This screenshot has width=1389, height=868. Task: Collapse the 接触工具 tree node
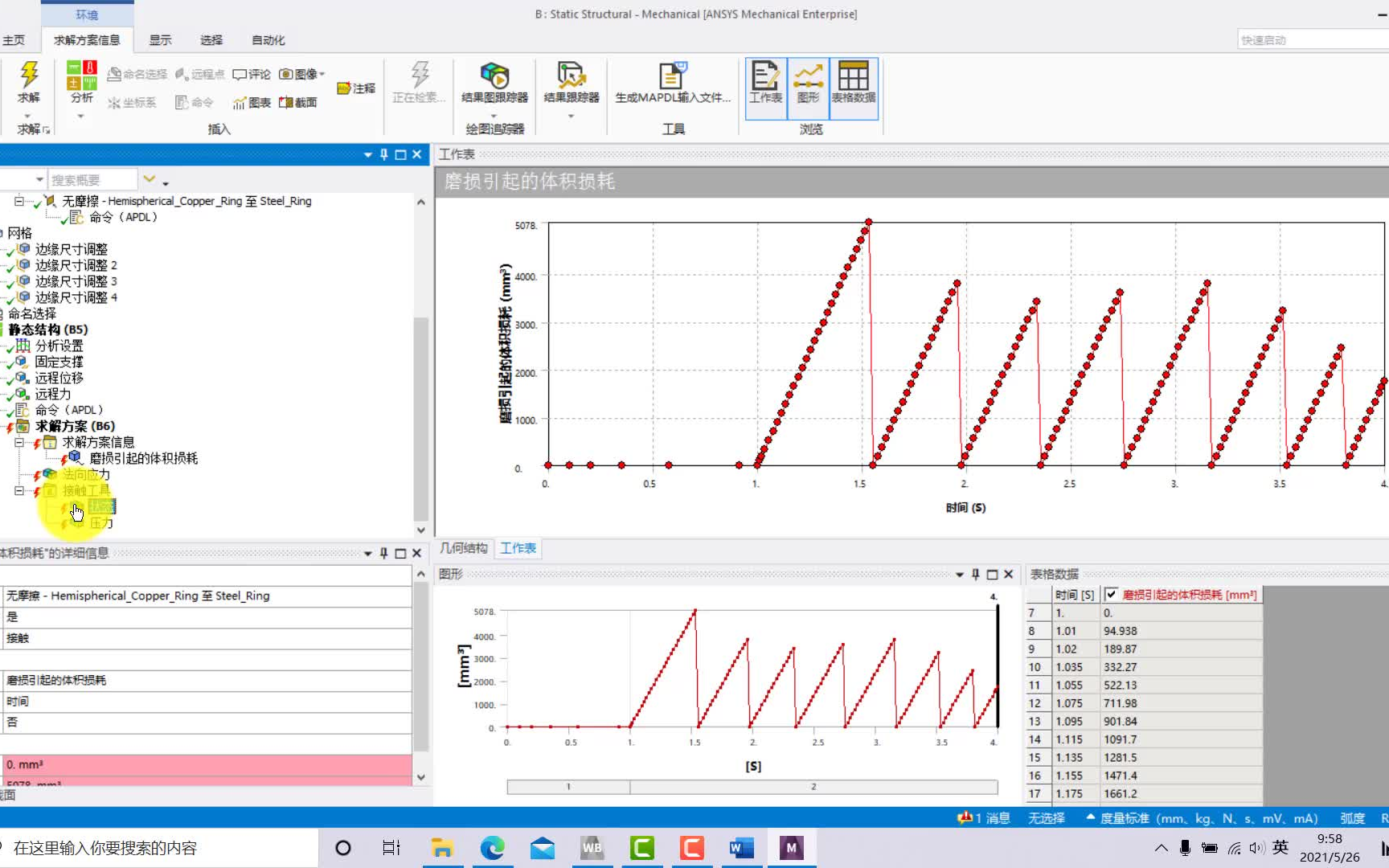[18, 490]
